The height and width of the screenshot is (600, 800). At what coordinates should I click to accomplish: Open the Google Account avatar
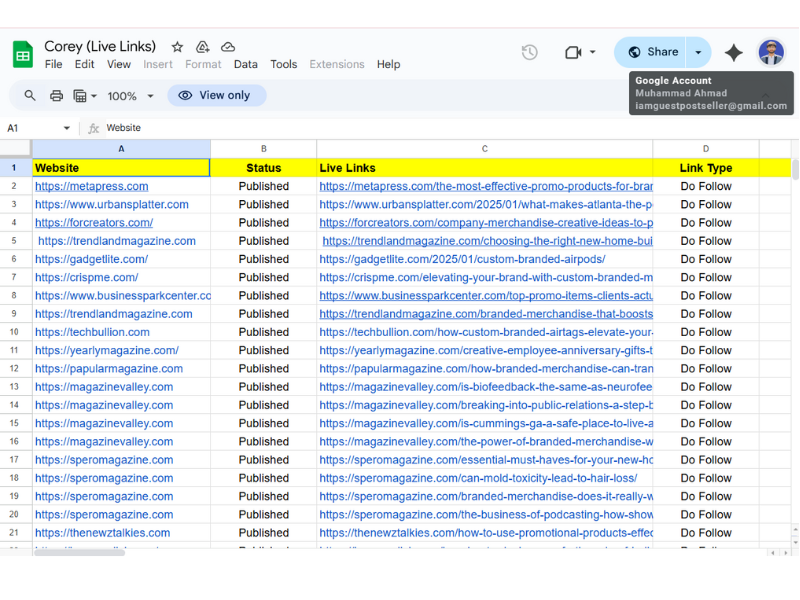pos(771,52)
